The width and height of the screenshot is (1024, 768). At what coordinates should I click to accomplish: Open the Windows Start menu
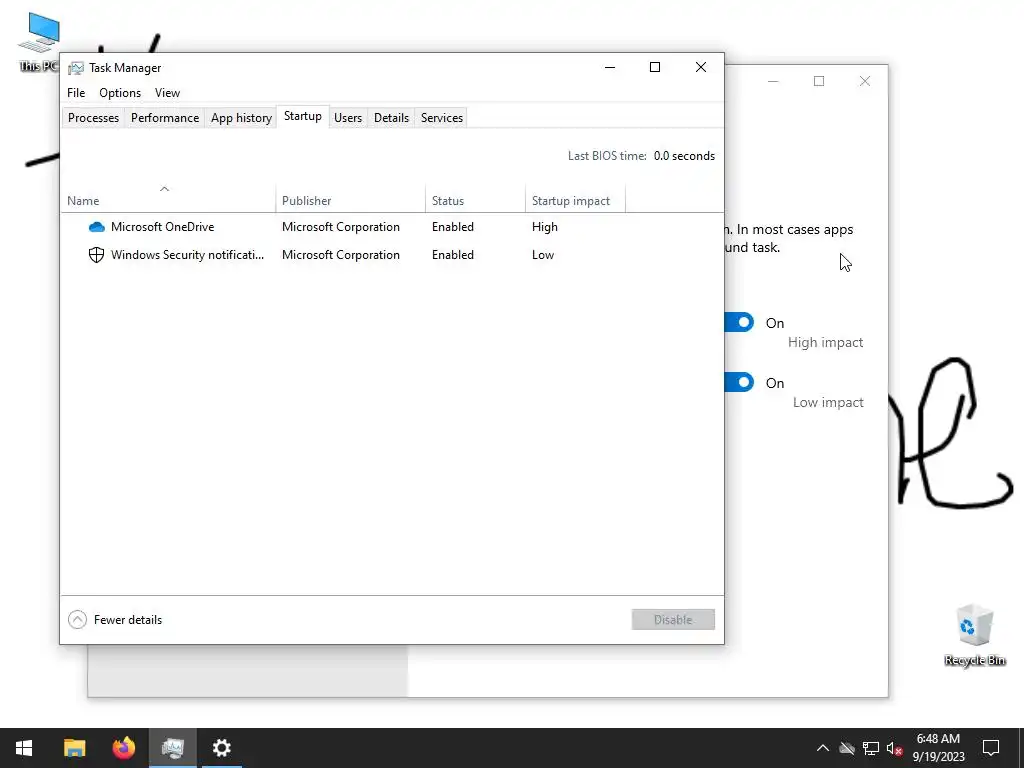tap(24, 748)
